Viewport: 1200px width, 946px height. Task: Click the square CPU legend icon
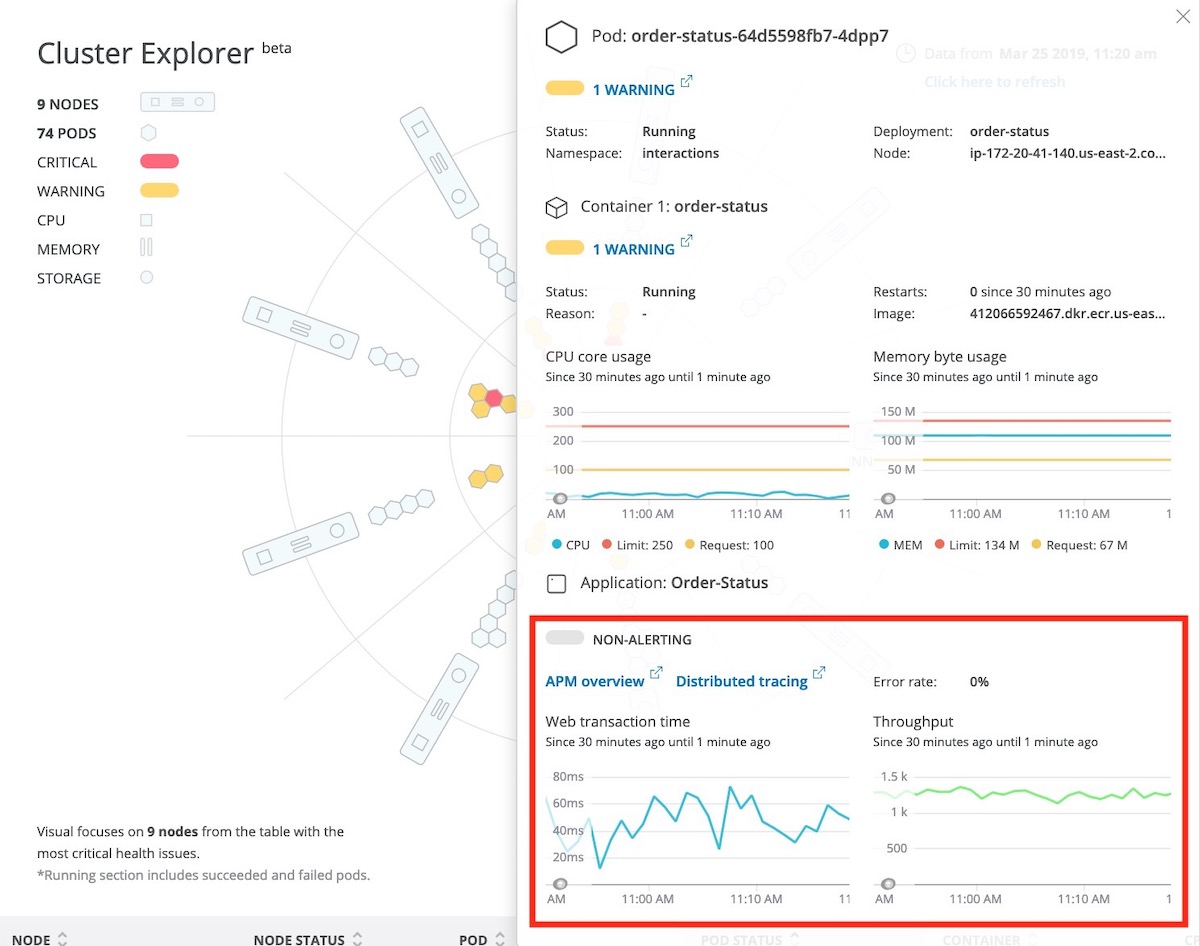(x=146, y=220)
